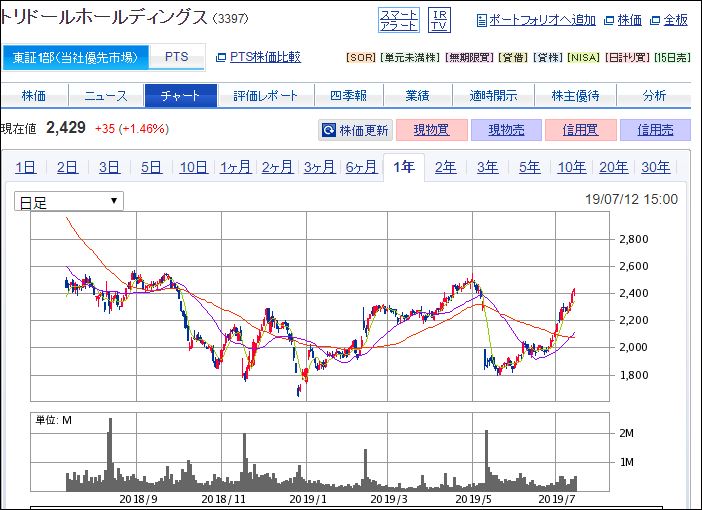Switch to the PTS market tab
The image size is (702, 510).
tap(176, 57)
